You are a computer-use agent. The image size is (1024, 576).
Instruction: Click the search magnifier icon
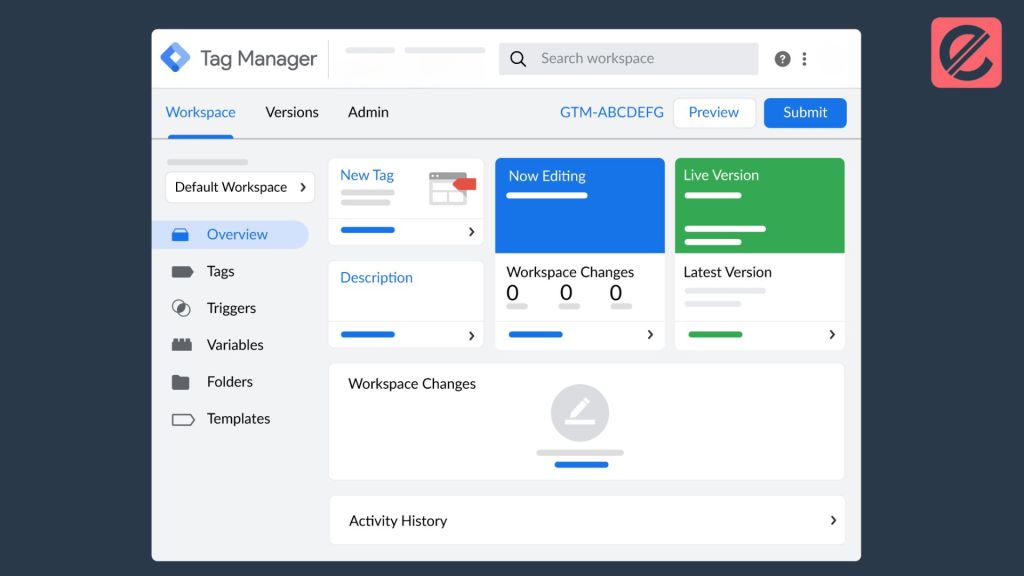click(518, 59)
